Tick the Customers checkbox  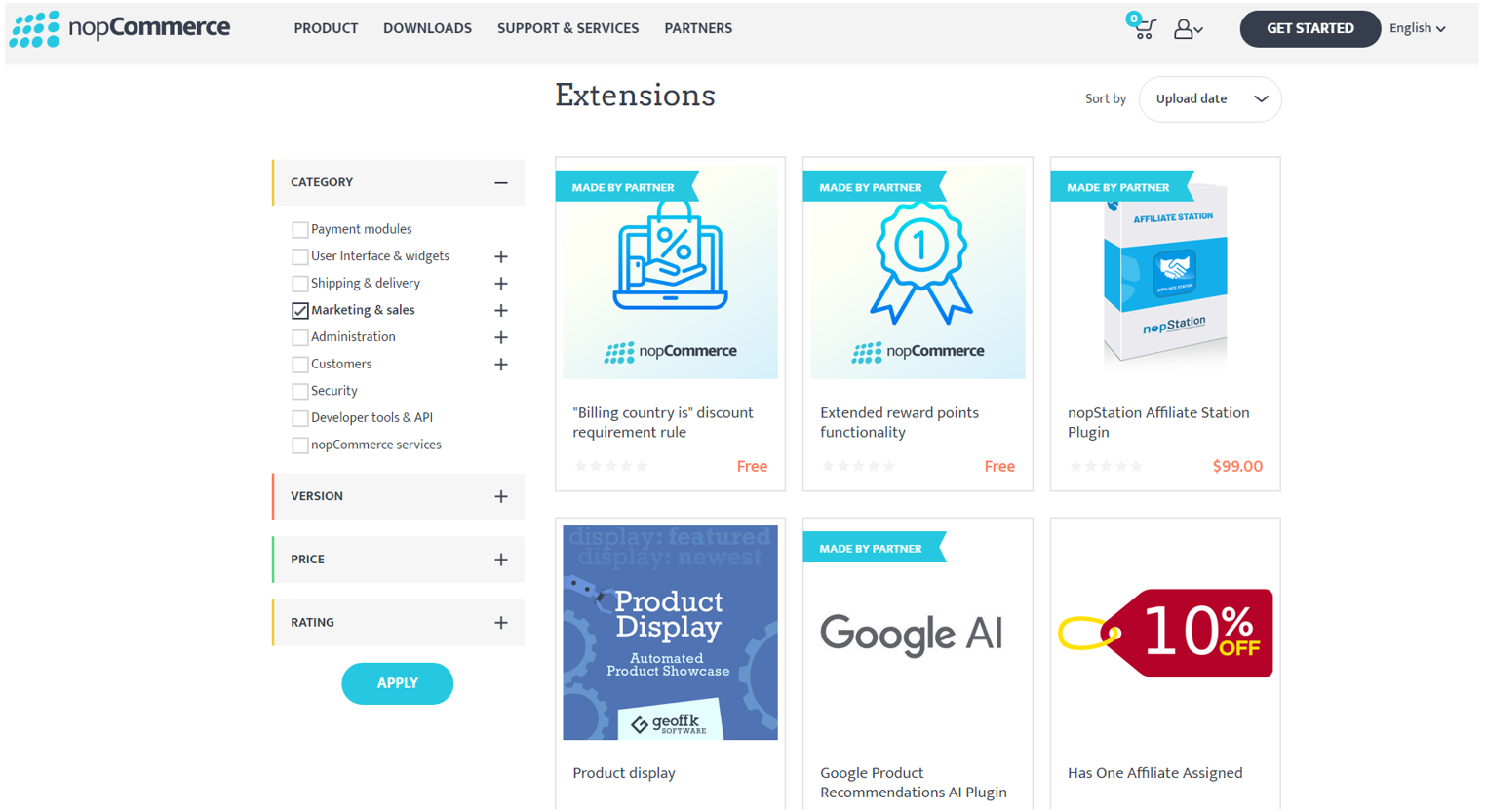(x=300, y=365)
